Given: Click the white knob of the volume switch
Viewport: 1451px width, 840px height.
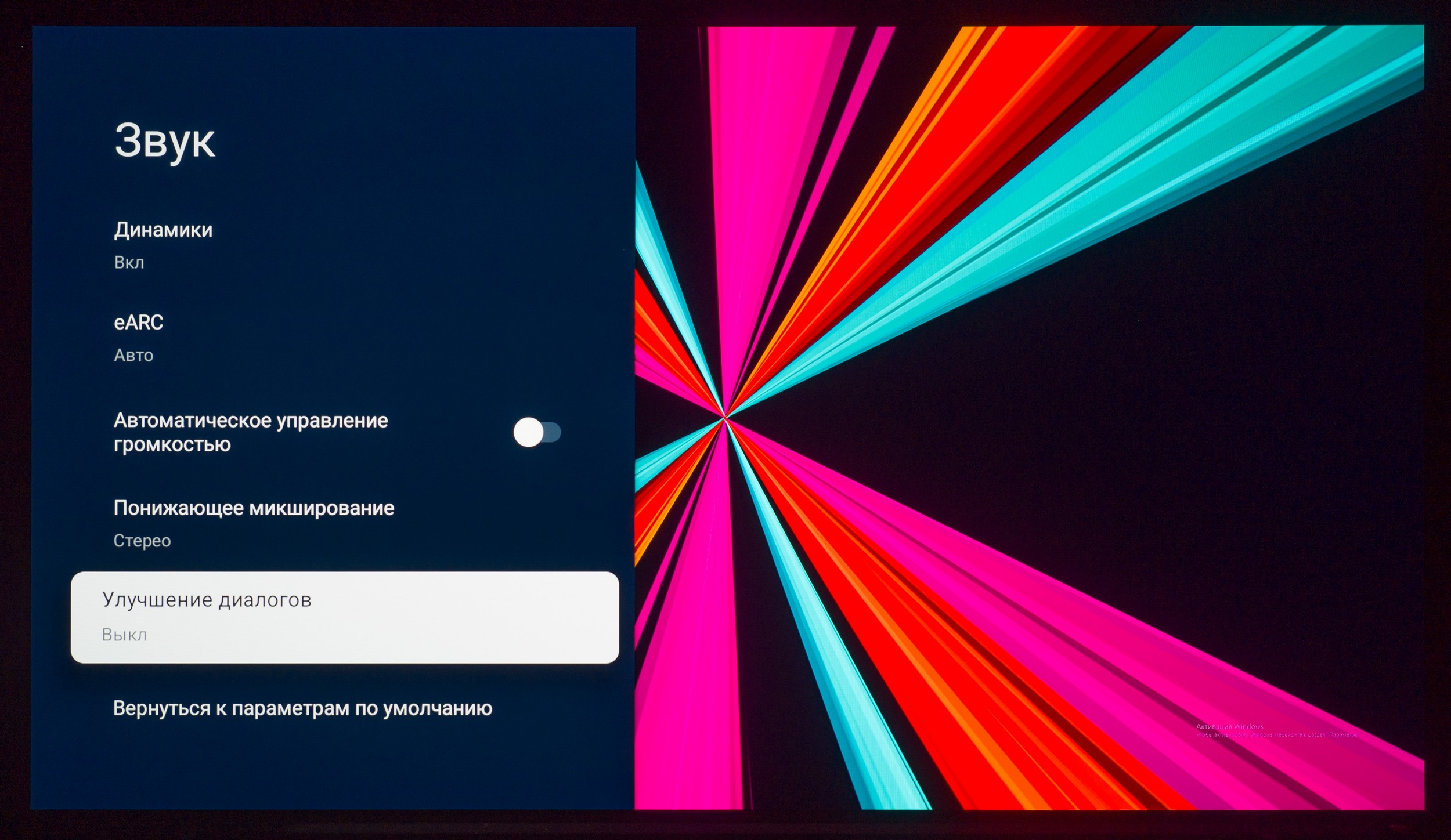Looking at the screenshot, I should [528, 432].
